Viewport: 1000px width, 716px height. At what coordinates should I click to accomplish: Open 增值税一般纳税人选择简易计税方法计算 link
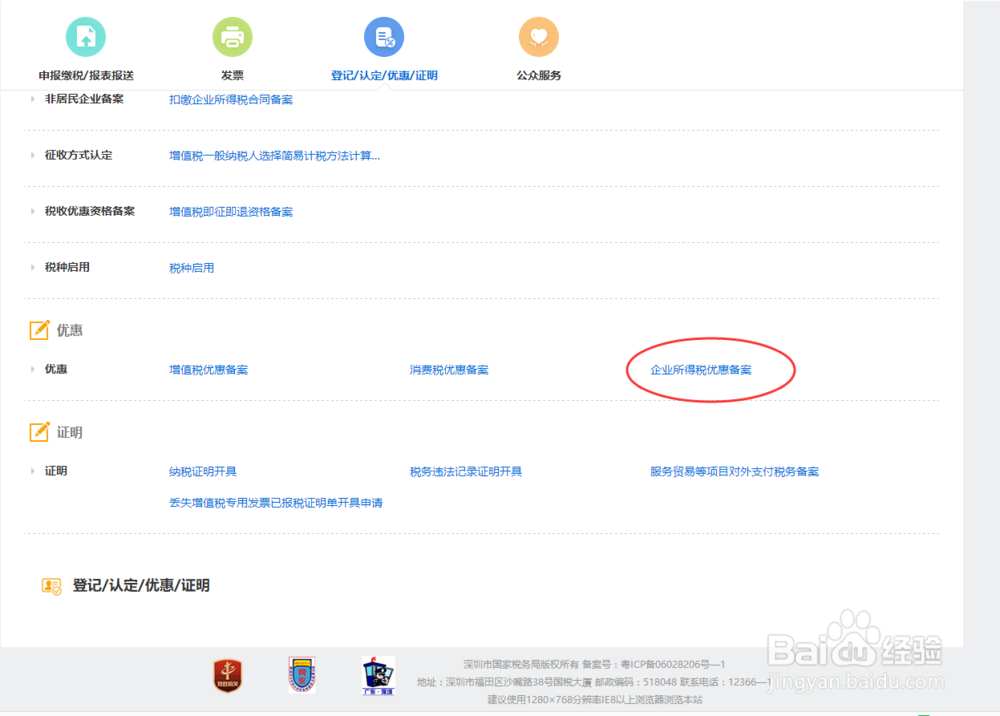pos(274,156)
